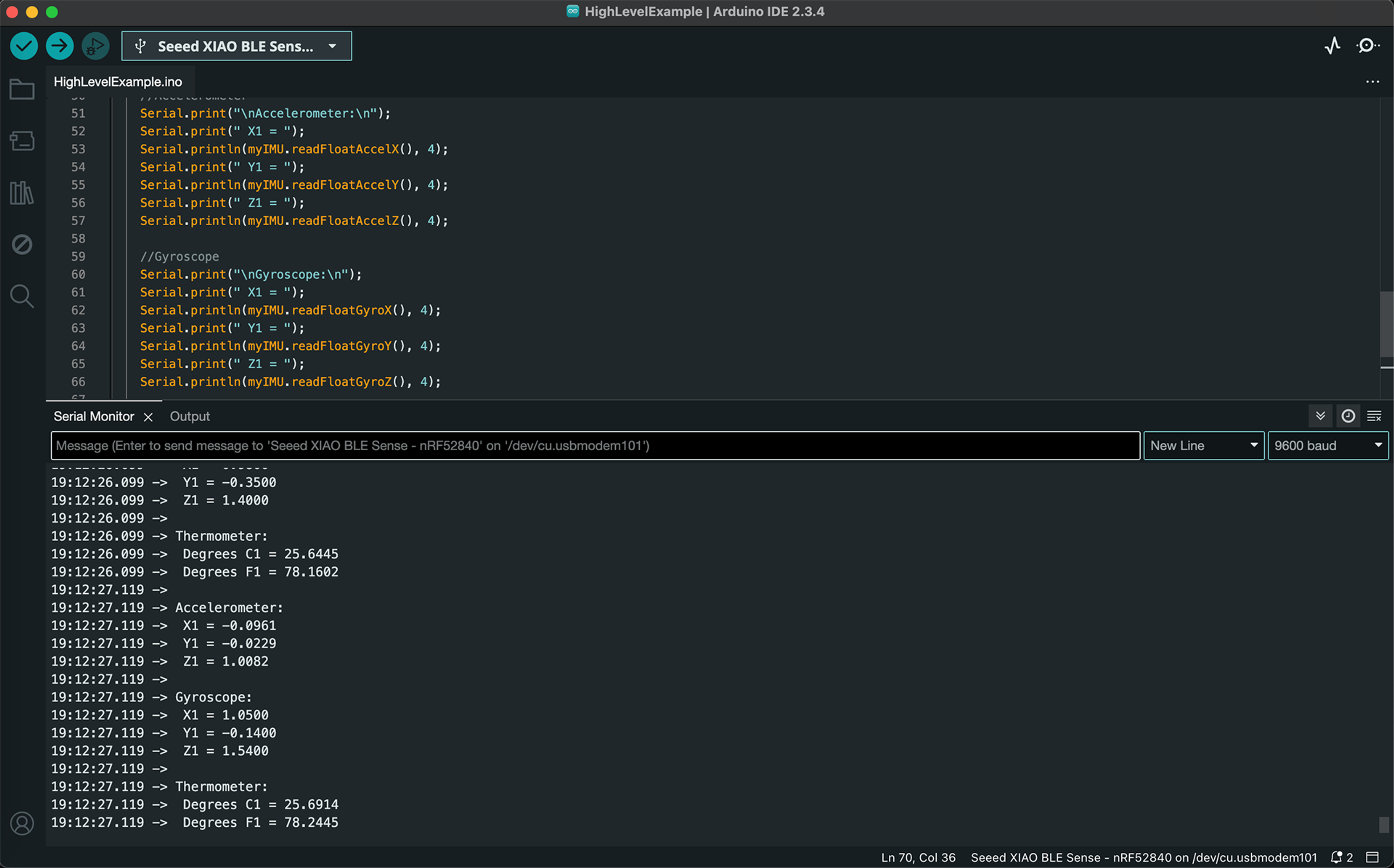Open the Sketchbook folder sidebar icon
This screenshot has width=1394, height=868.
pyautogui.click(x=22, y=89)
